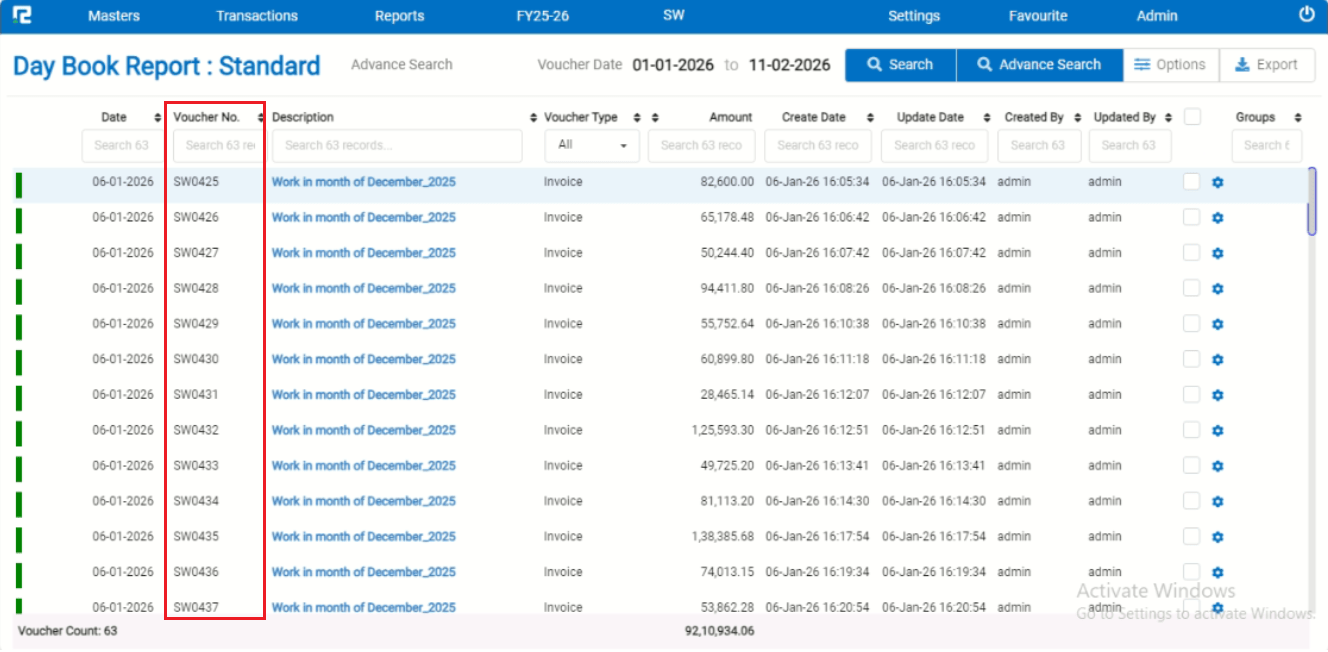The width and height of the screenshot is (1328, 652).
Task: Click the vertical scrollbar thumb
Action: coord(1312,200)
